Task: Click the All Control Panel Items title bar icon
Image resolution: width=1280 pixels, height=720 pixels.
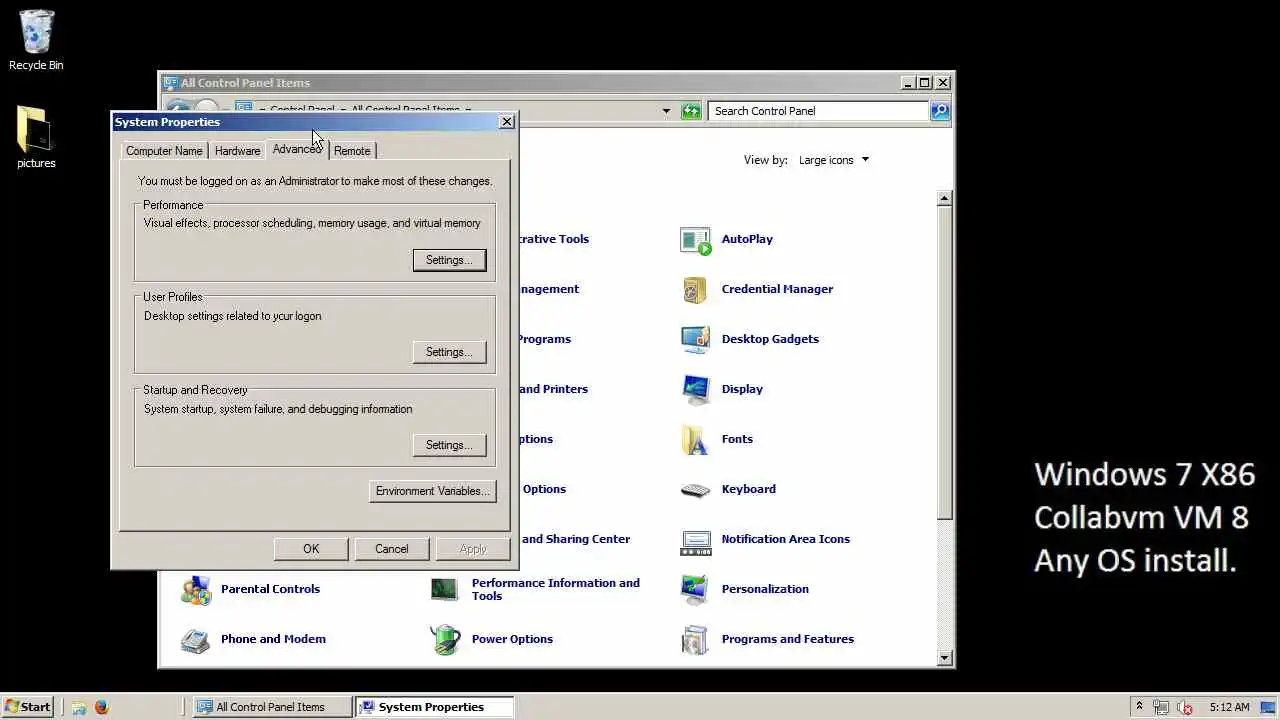Action: (170, 83)
